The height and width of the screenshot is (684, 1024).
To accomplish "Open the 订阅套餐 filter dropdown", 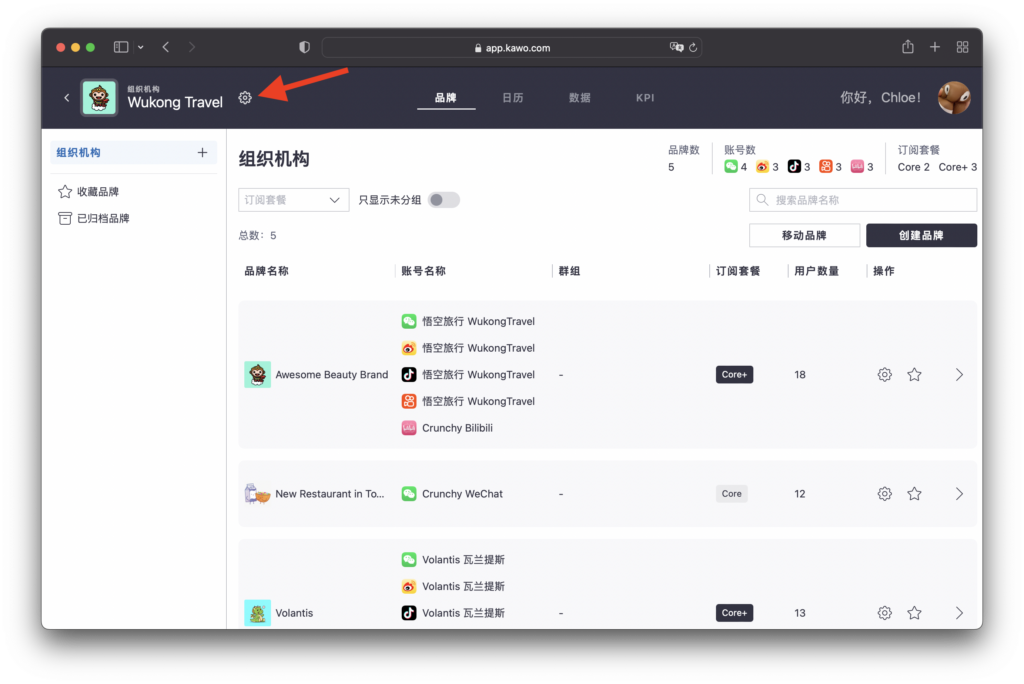I will tap(294, 200).
